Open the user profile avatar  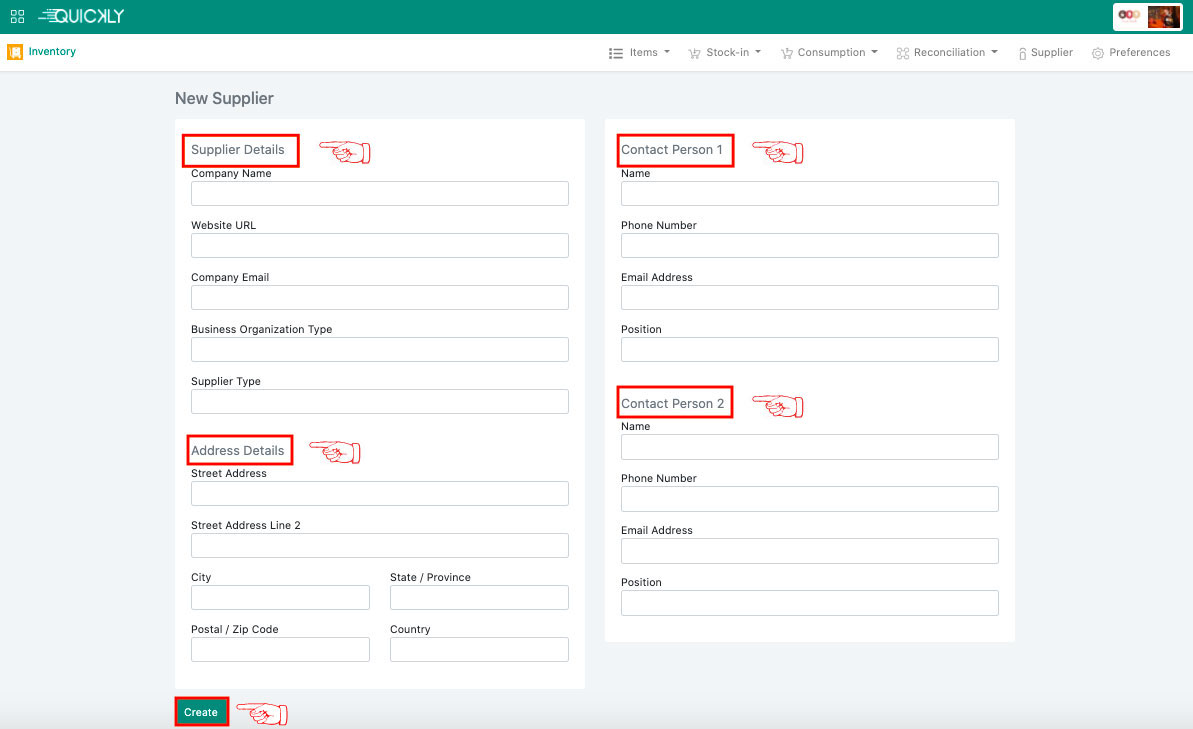click(x=1163, y=16)
